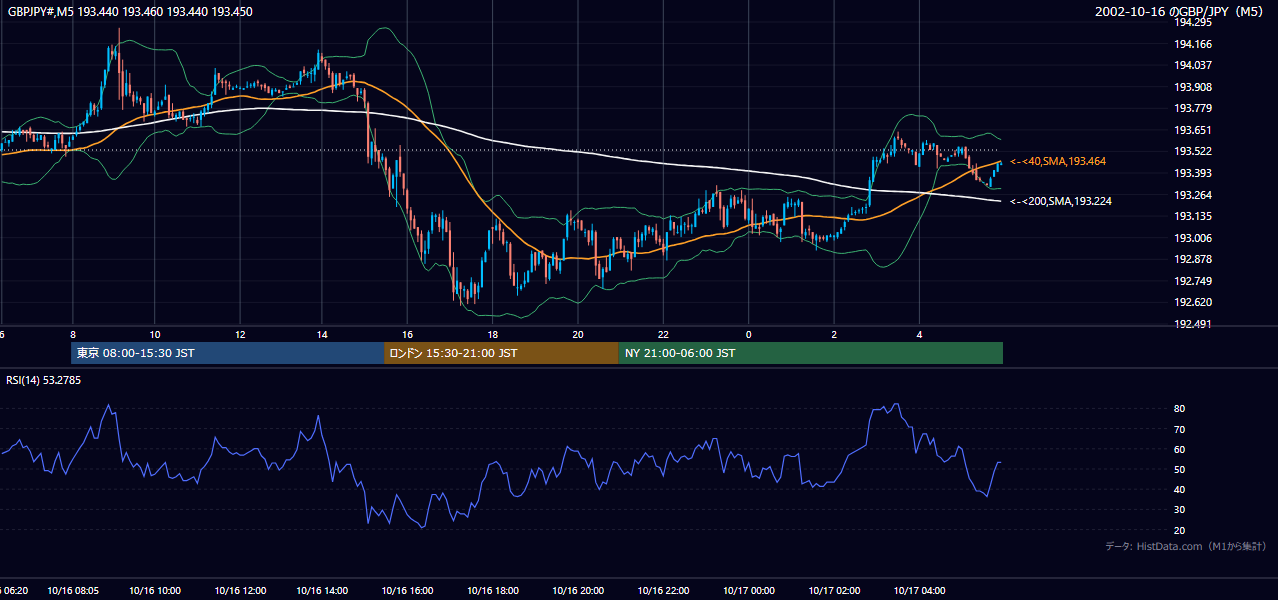Image resolution: width=1278 pixels, height=600 pixels.
Task: Click price level 193.006 on the axis
Action: [x=1193, y=238]
